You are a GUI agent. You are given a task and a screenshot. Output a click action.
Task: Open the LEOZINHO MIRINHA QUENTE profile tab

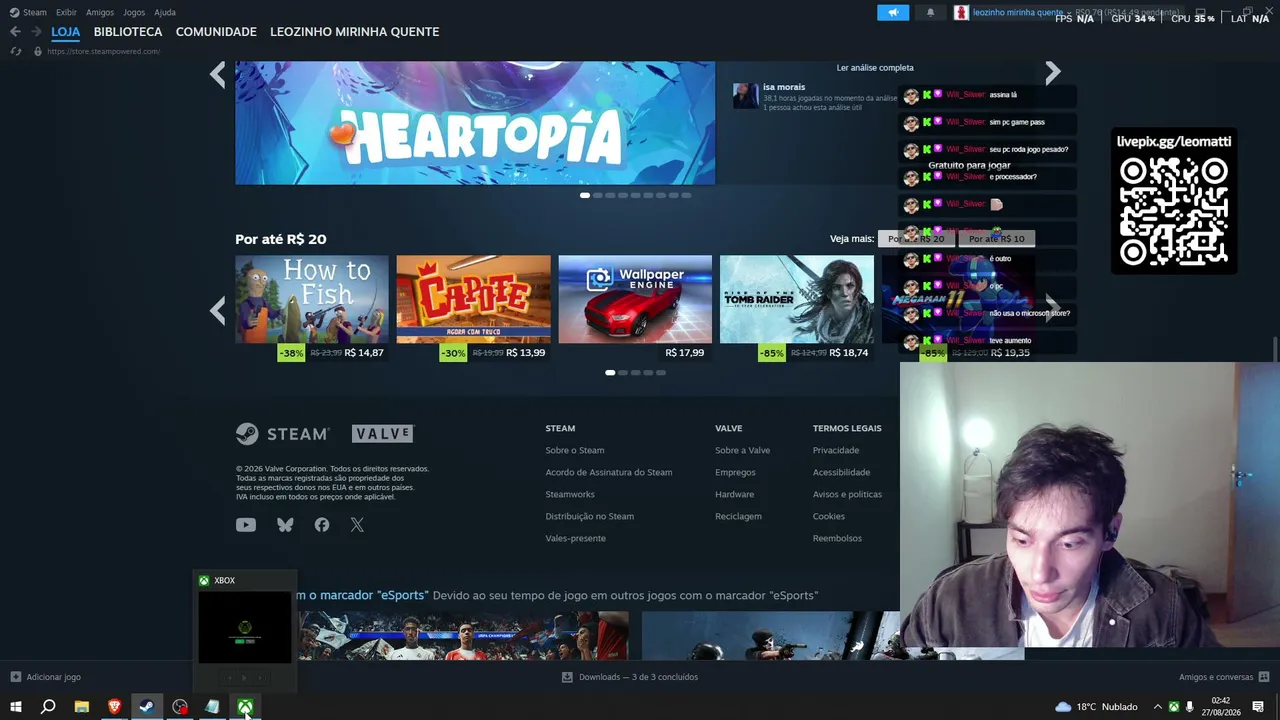[x=355, y=32]
